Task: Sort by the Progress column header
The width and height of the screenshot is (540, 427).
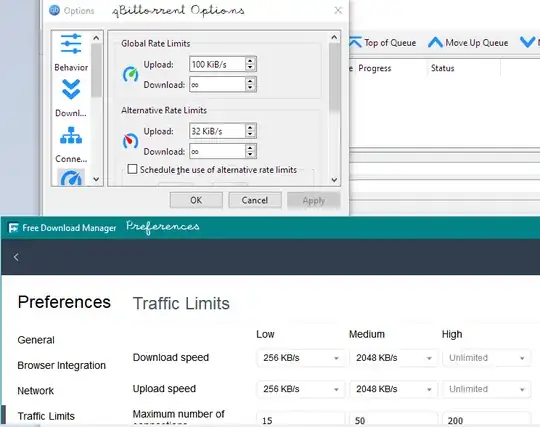Action: tap(375, 68)
